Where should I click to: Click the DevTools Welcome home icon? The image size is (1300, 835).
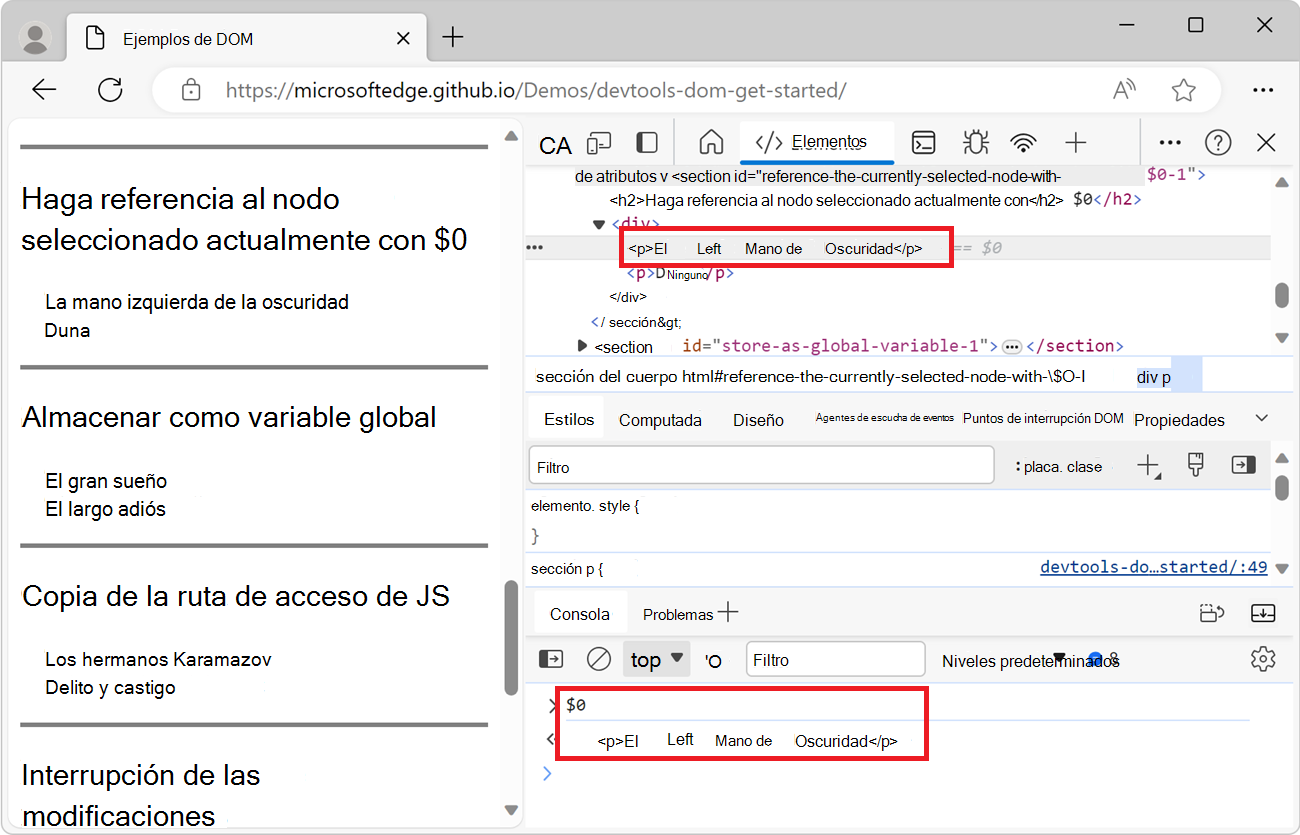click(x=711, y=143)
